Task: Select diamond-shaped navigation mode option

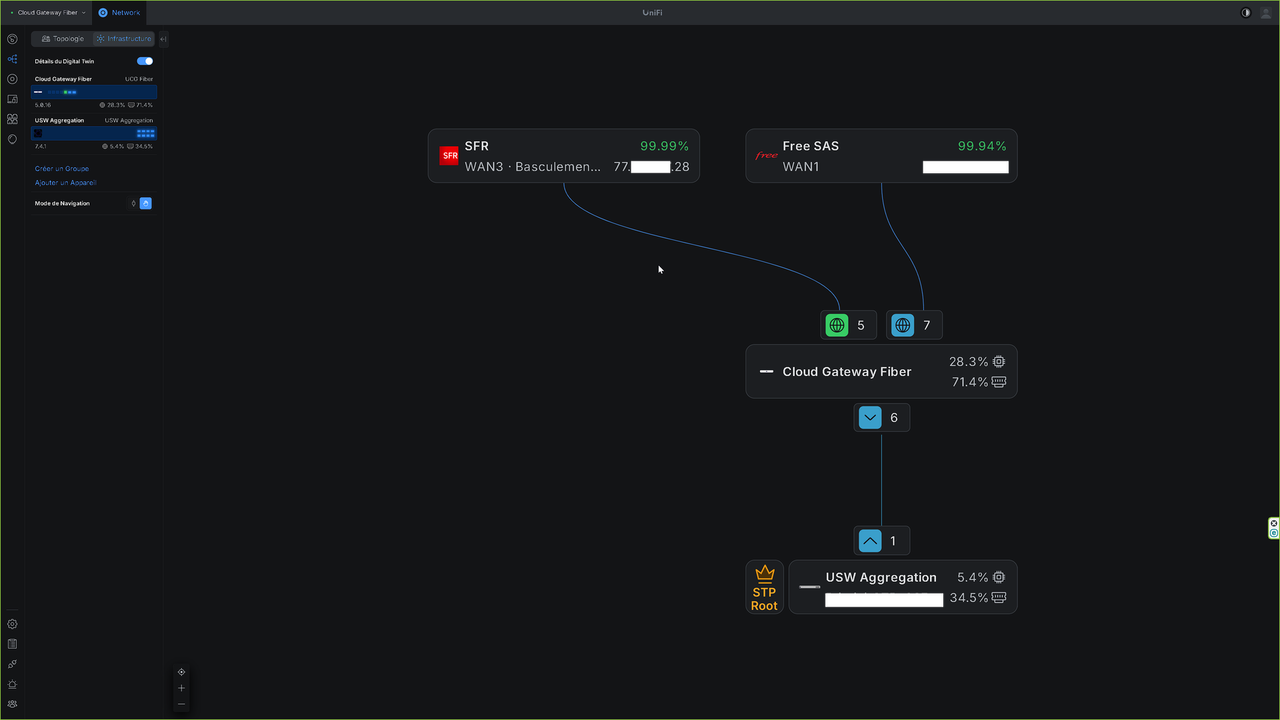Action: [134, 203]
